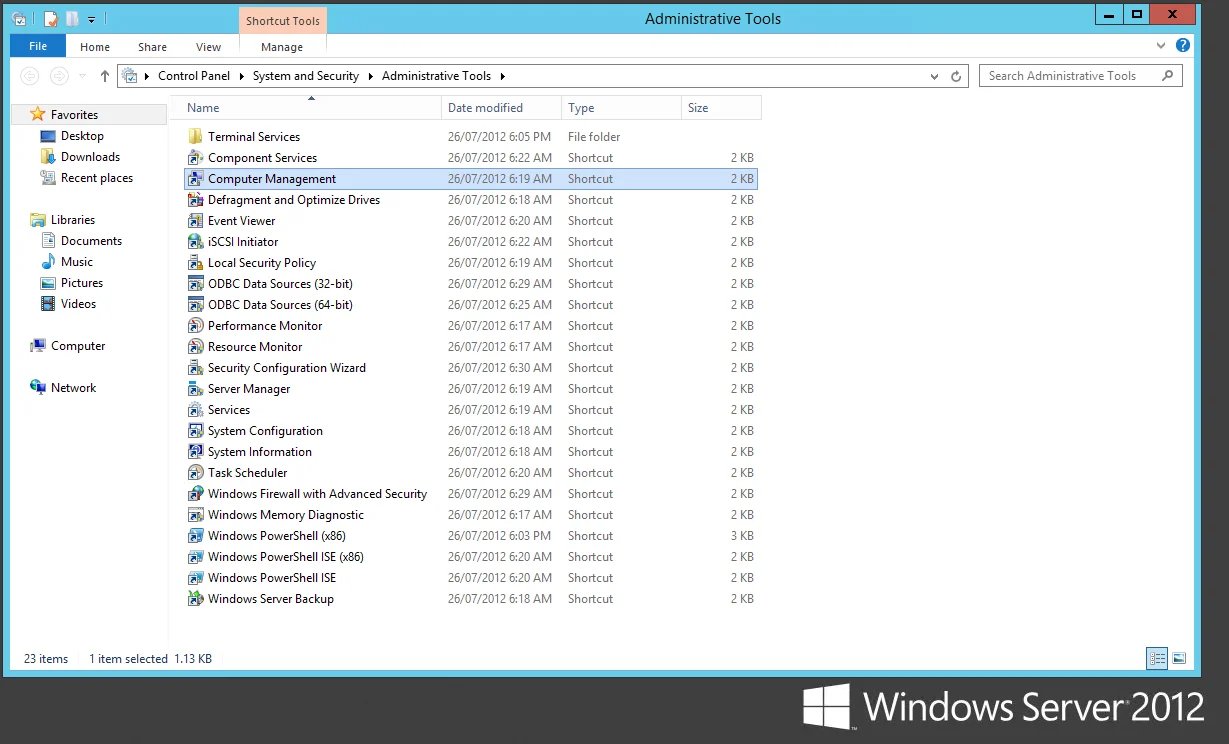Screen dimensions: 1229x744
Task: Go up one level to System and Security
Action: [105, 76]
